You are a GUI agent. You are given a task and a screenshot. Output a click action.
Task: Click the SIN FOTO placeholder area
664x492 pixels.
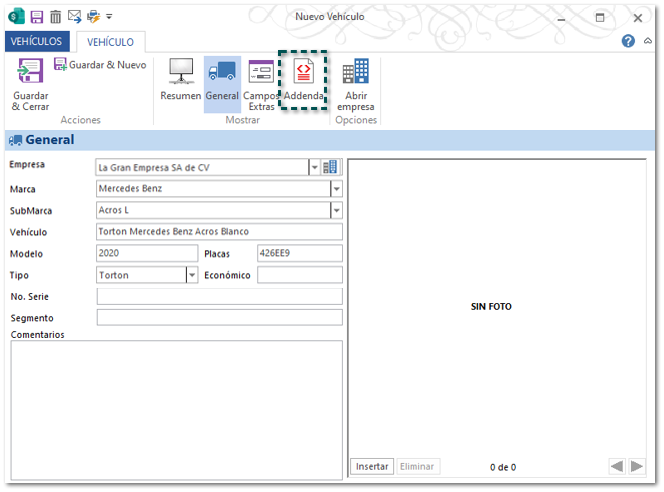491,307
